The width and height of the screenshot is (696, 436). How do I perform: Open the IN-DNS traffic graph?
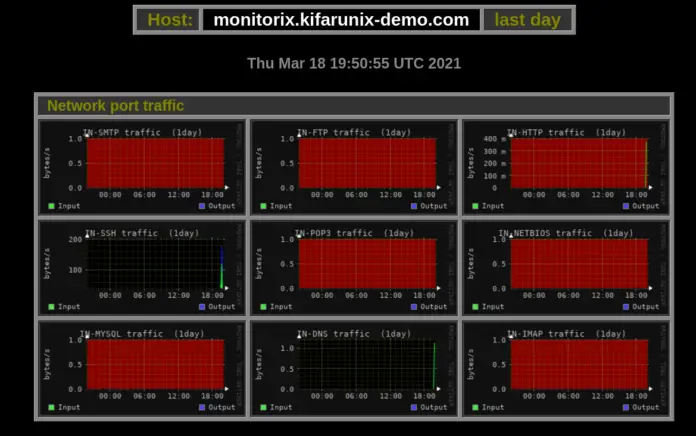(354, 366)
